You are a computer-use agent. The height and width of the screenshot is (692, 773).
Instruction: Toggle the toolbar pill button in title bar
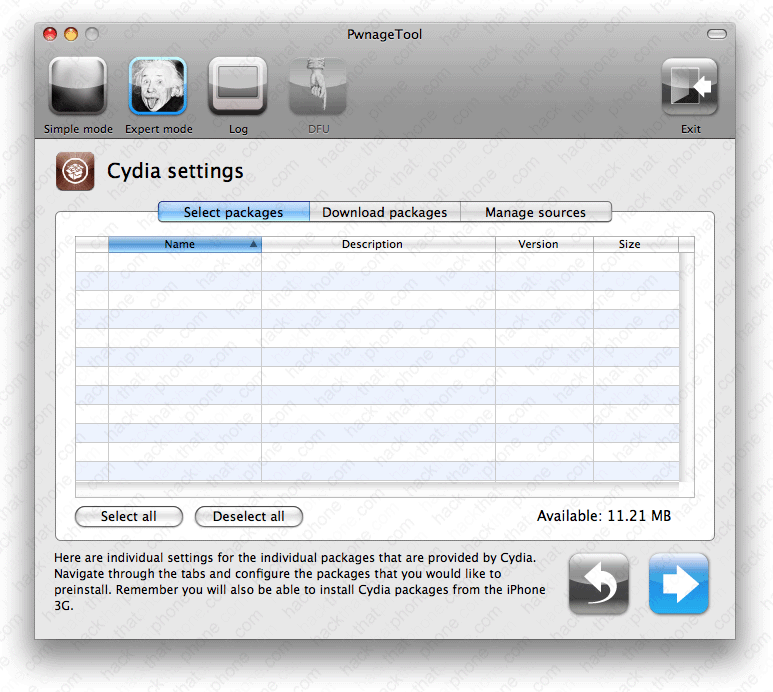[x=716, y=34]
